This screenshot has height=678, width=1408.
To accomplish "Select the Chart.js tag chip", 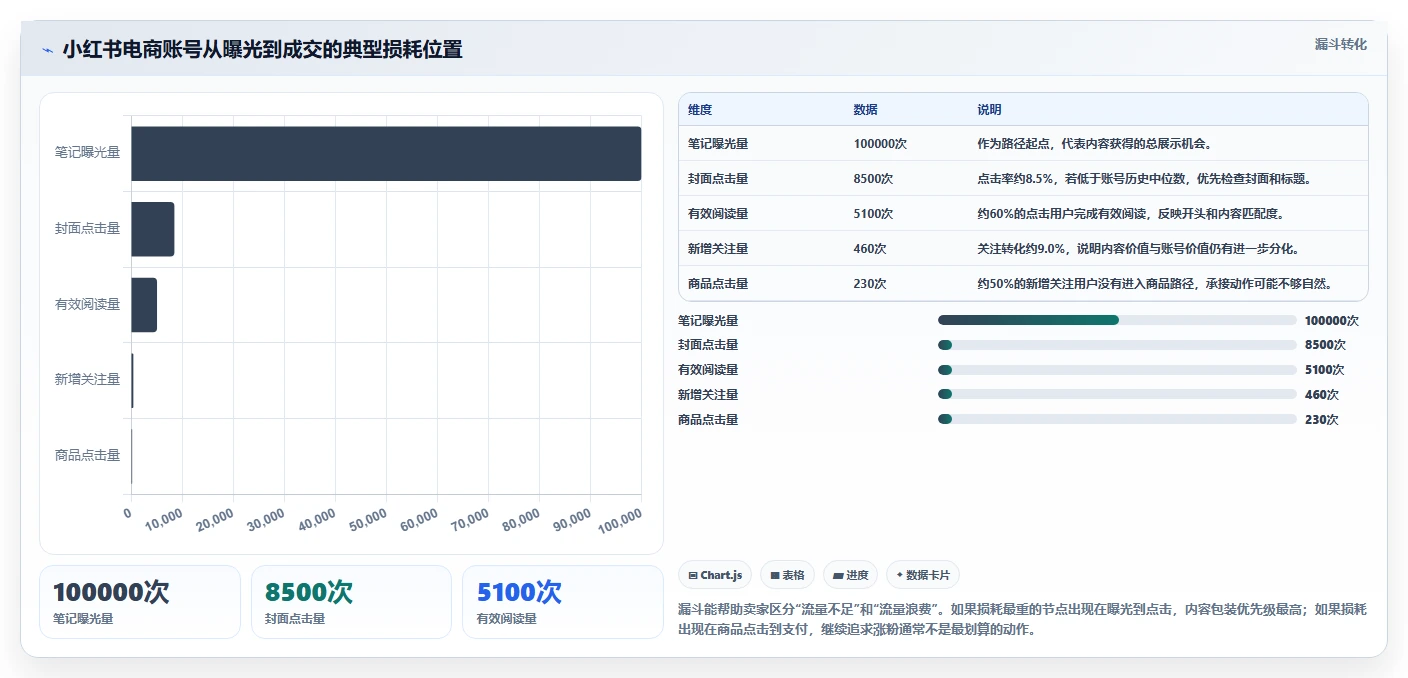I will tap(715, 575).
